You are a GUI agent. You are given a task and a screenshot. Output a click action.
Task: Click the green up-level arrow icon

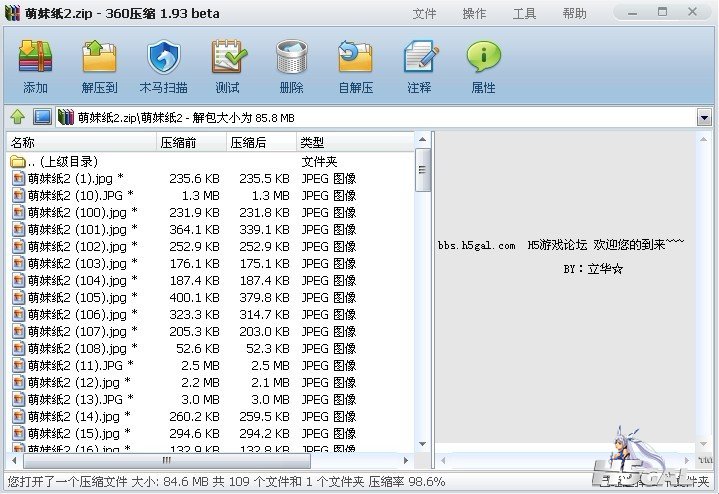18,118
